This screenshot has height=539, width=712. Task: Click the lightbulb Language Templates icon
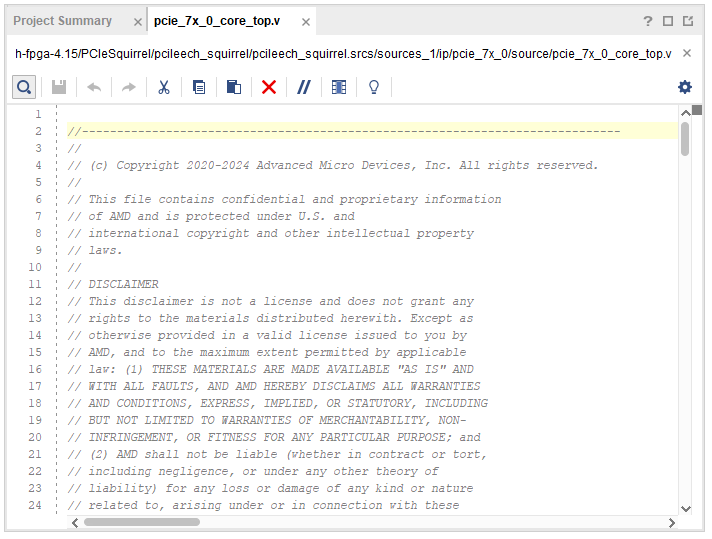374,87
